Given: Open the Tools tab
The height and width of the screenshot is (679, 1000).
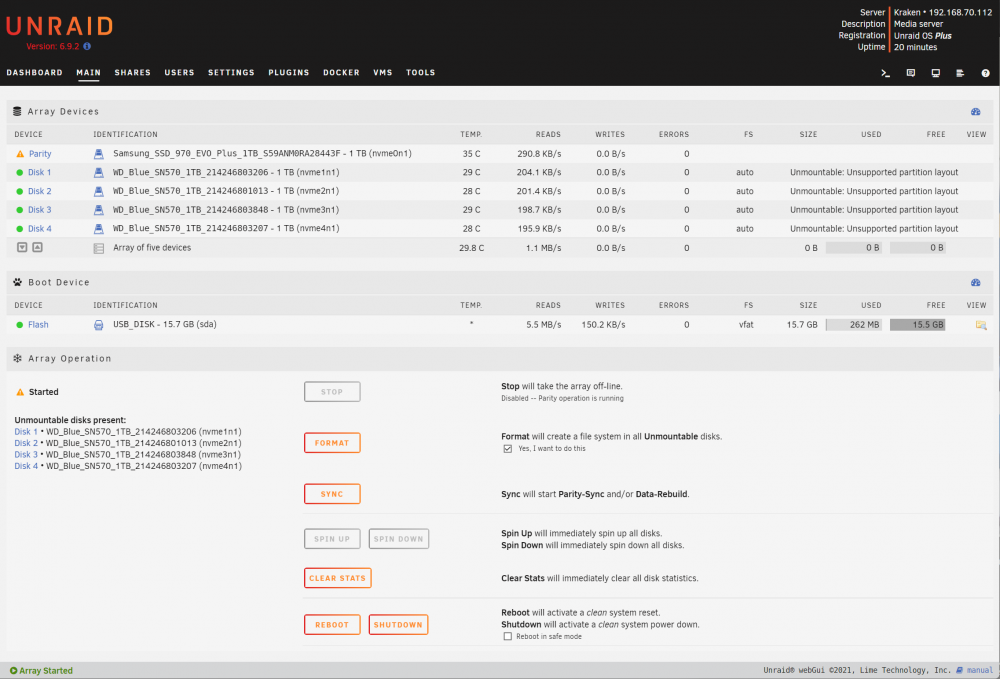Looking at the screenshot, I should click(x=421, y=73).
